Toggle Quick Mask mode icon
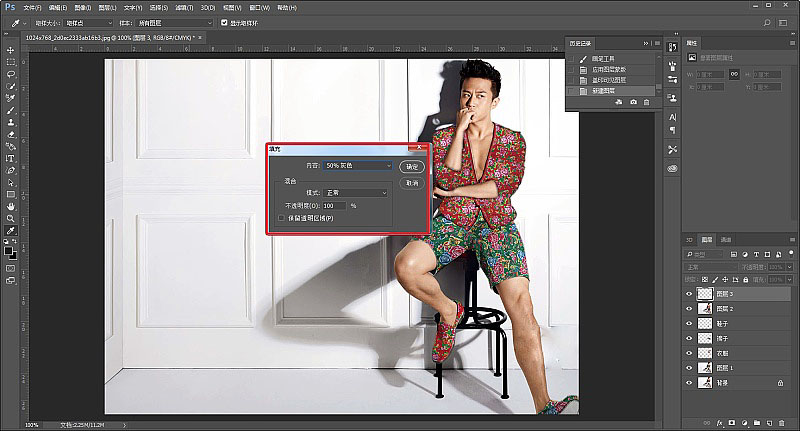The width and height of the screenshot is (800, 431). 10,268
